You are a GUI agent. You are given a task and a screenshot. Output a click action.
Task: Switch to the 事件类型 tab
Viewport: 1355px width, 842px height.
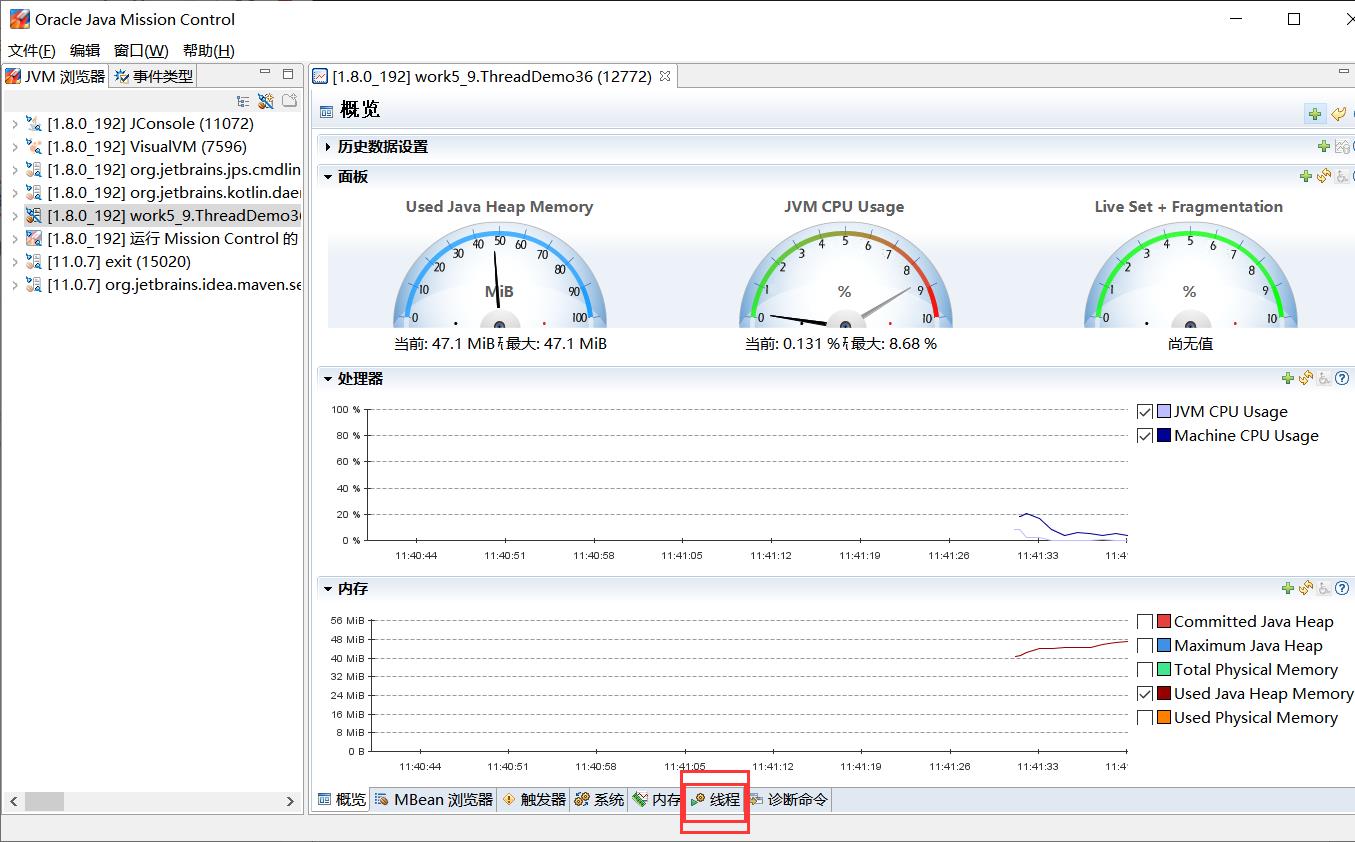(x=153, y=76)
